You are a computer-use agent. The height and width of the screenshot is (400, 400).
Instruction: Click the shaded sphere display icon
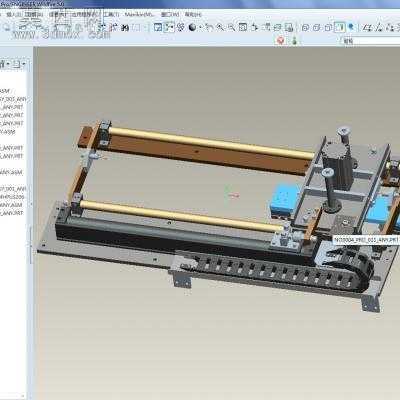[x=192, y=27]
